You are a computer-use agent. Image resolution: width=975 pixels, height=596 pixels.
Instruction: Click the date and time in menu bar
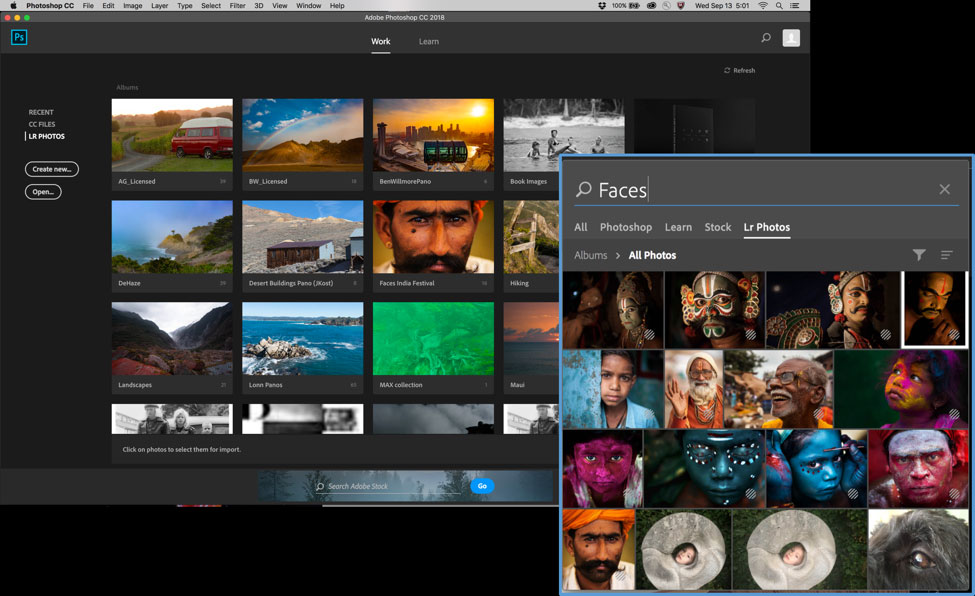pos(722,6)
